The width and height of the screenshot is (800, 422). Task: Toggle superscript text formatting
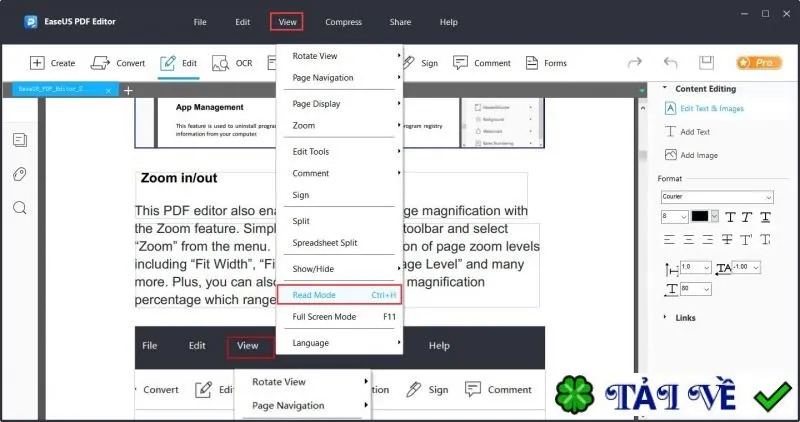[746, 239]
